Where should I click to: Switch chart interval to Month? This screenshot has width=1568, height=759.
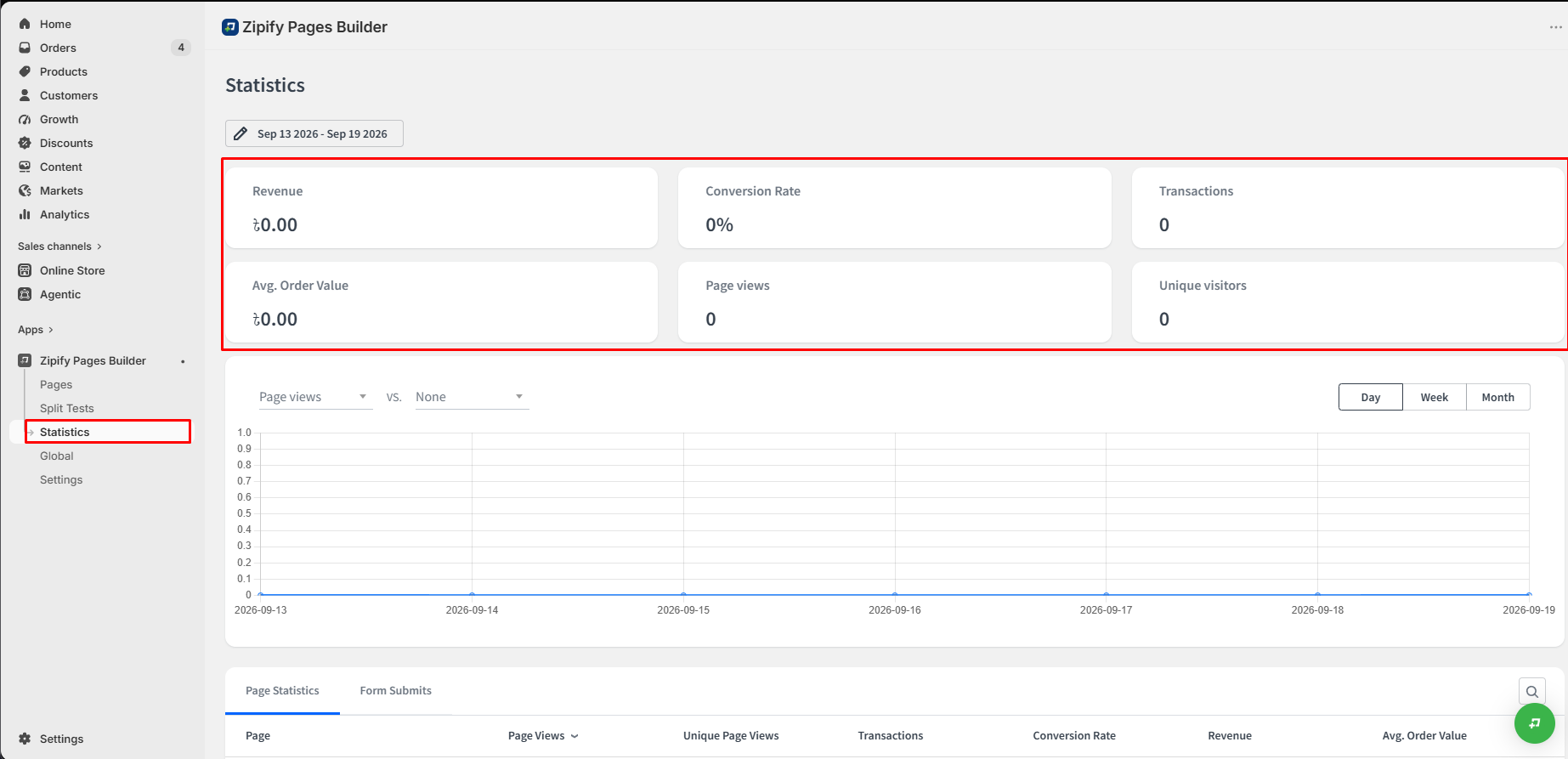[1498, 397]
